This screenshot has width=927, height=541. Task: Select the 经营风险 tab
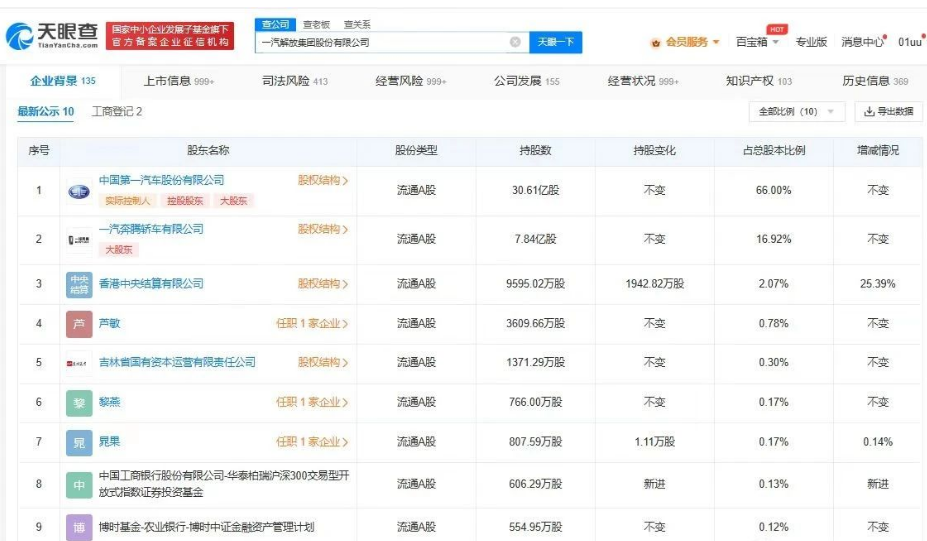pos(411,81)
